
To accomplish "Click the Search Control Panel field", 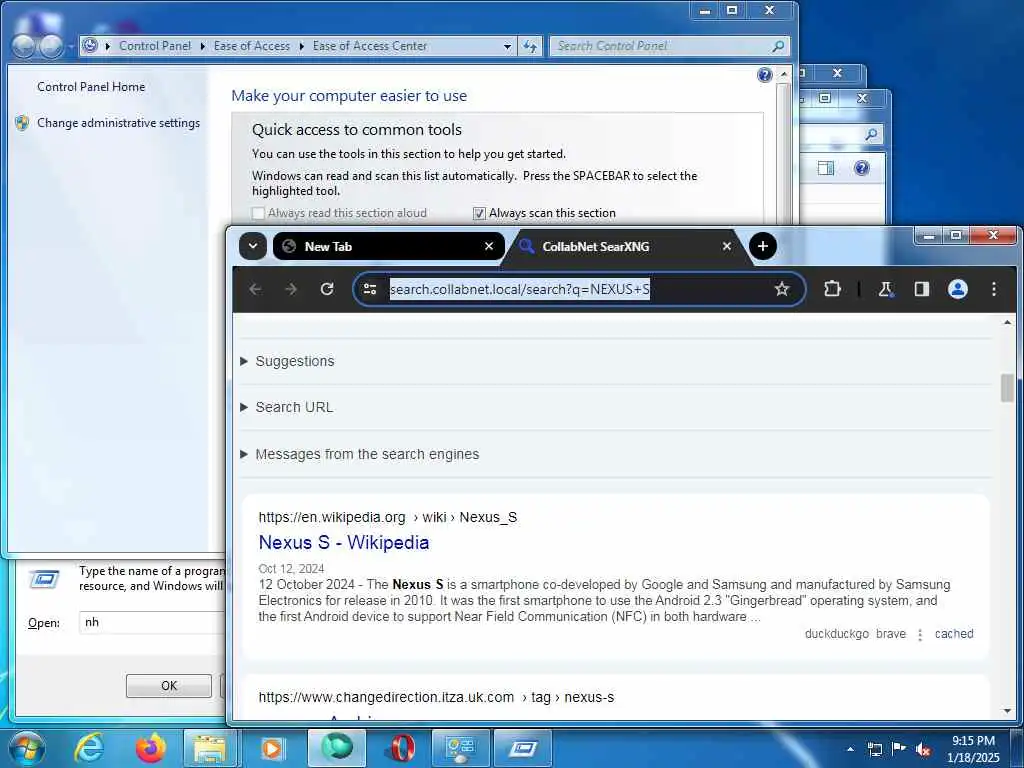I will (660, 46).
